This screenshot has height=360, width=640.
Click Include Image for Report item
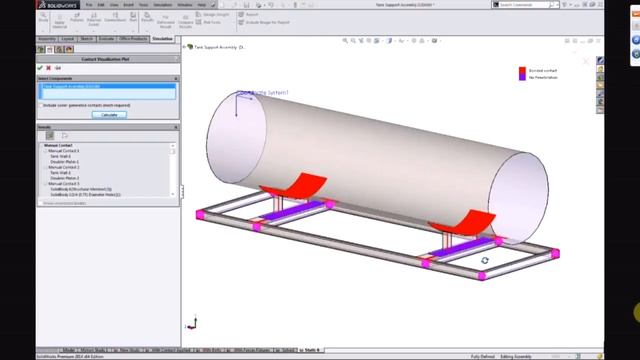pyautogui.click(x=264, y=22)
